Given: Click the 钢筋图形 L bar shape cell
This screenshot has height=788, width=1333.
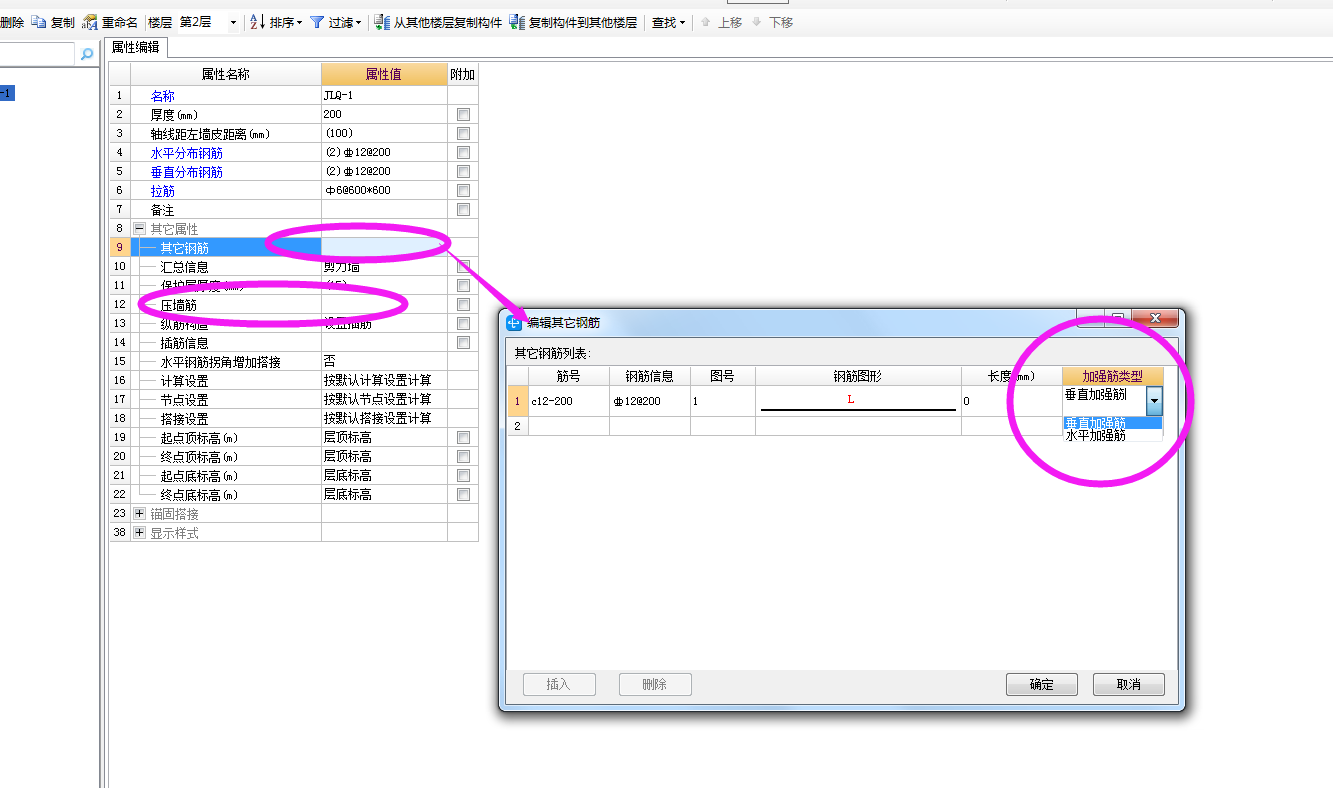Looking at the screenshot, I should [858, 401].
